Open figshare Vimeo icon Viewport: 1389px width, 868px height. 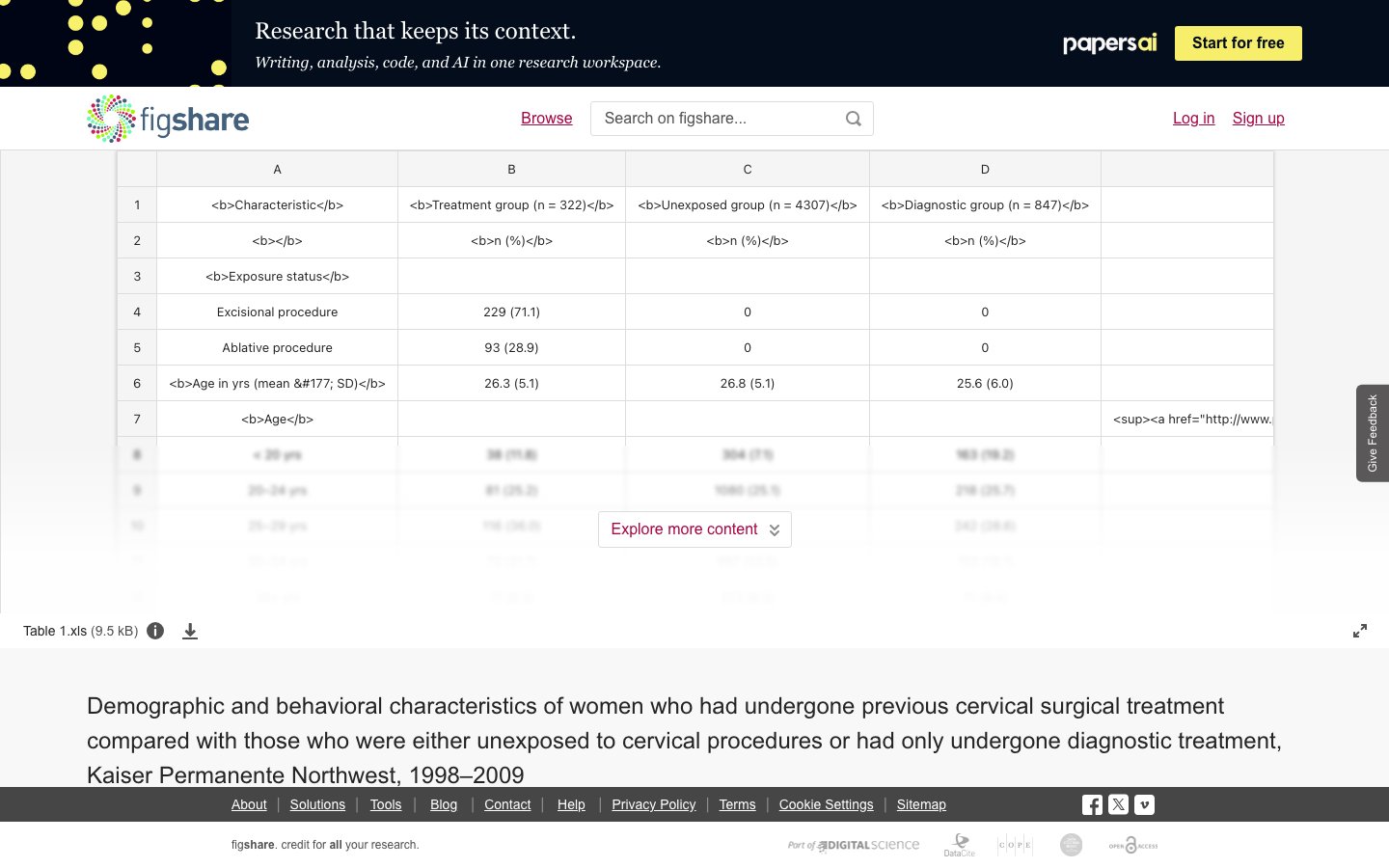coord(1144,804)
